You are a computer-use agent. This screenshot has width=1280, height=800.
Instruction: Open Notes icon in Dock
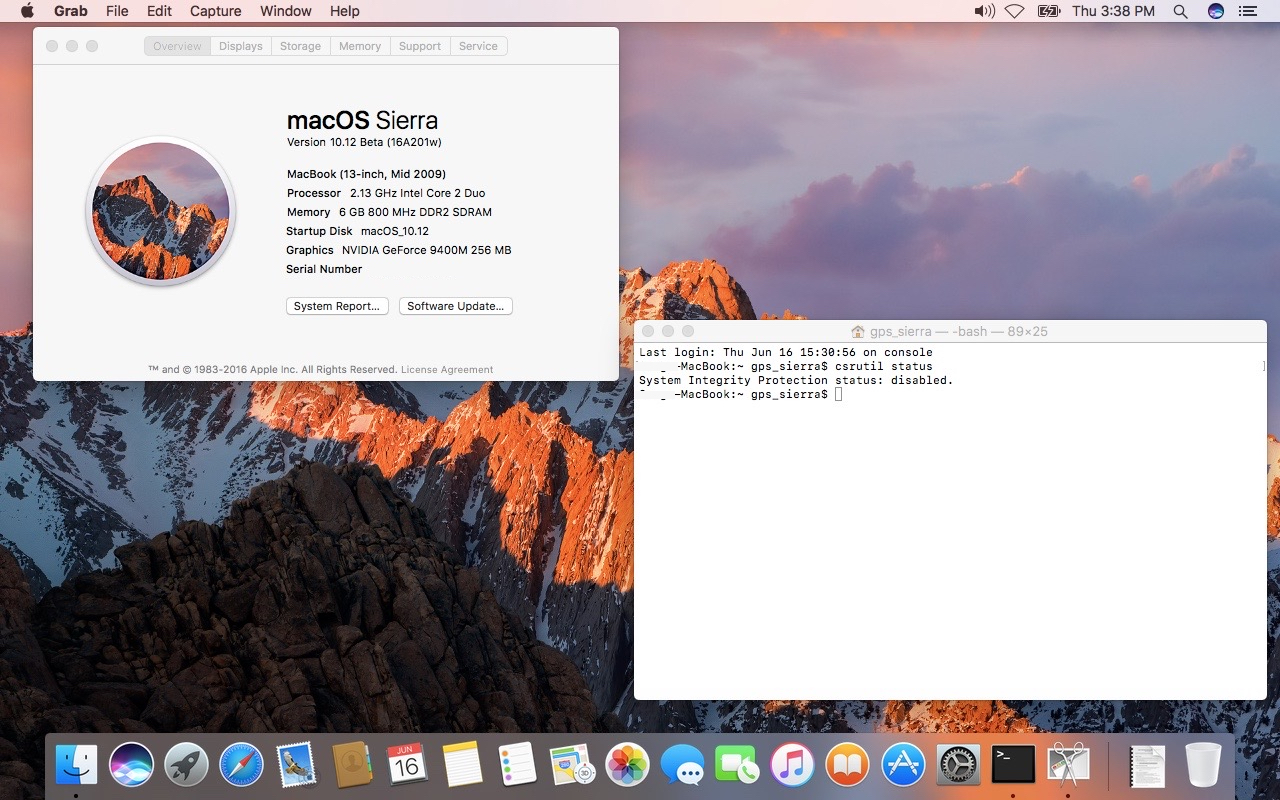pyautogui.click(x=462, y=765)
